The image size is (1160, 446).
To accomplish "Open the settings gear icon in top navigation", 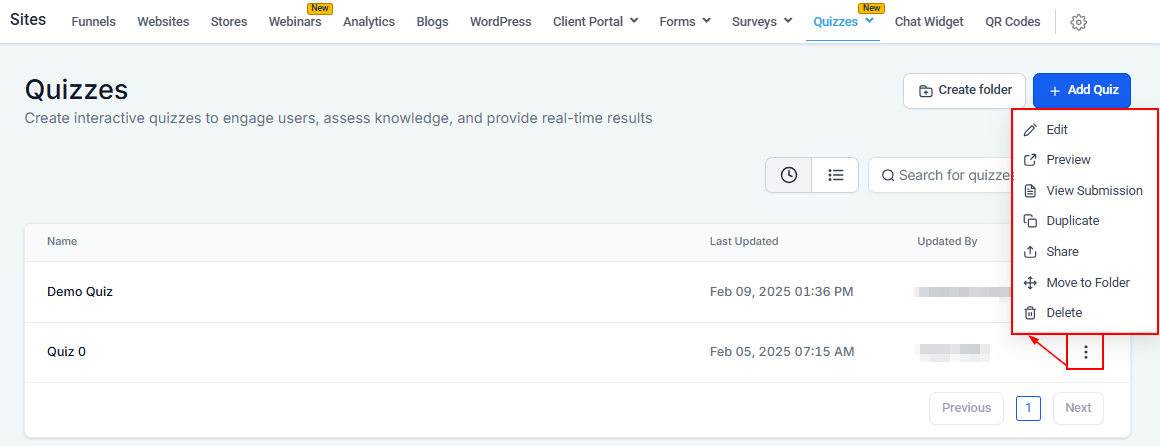I will tap(1078, 22).
